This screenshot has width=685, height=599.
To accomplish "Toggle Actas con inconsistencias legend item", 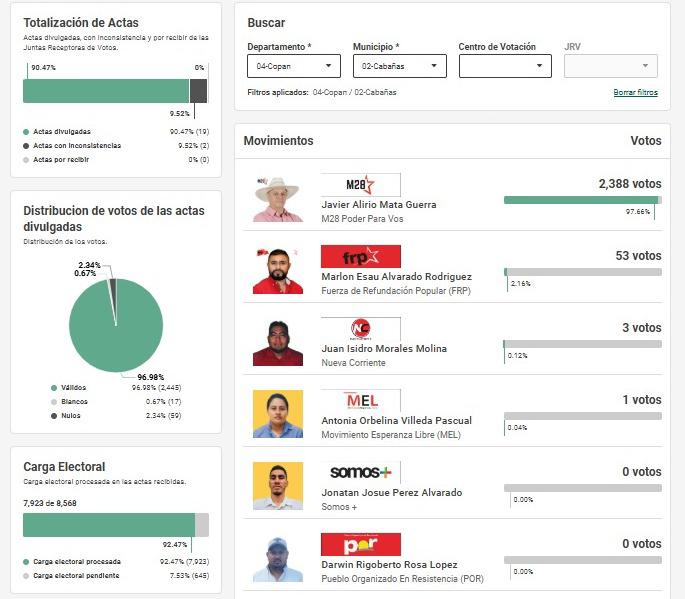I will click(x=76, y=146).
